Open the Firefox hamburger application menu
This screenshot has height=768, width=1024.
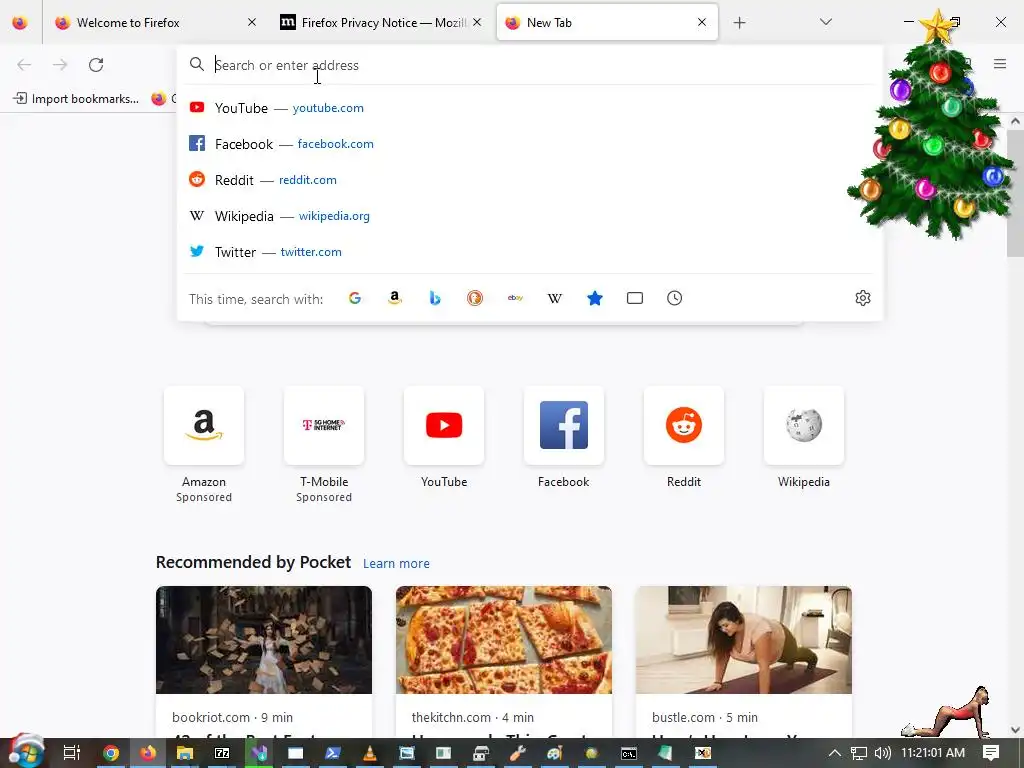coord(1000,64)
